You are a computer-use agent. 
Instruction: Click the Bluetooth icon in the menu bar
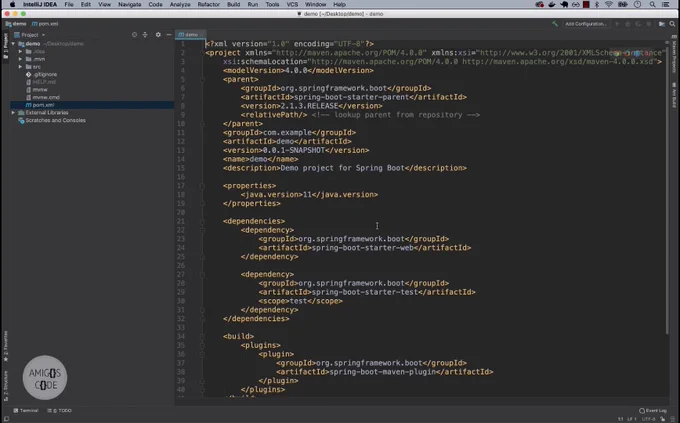597,4
